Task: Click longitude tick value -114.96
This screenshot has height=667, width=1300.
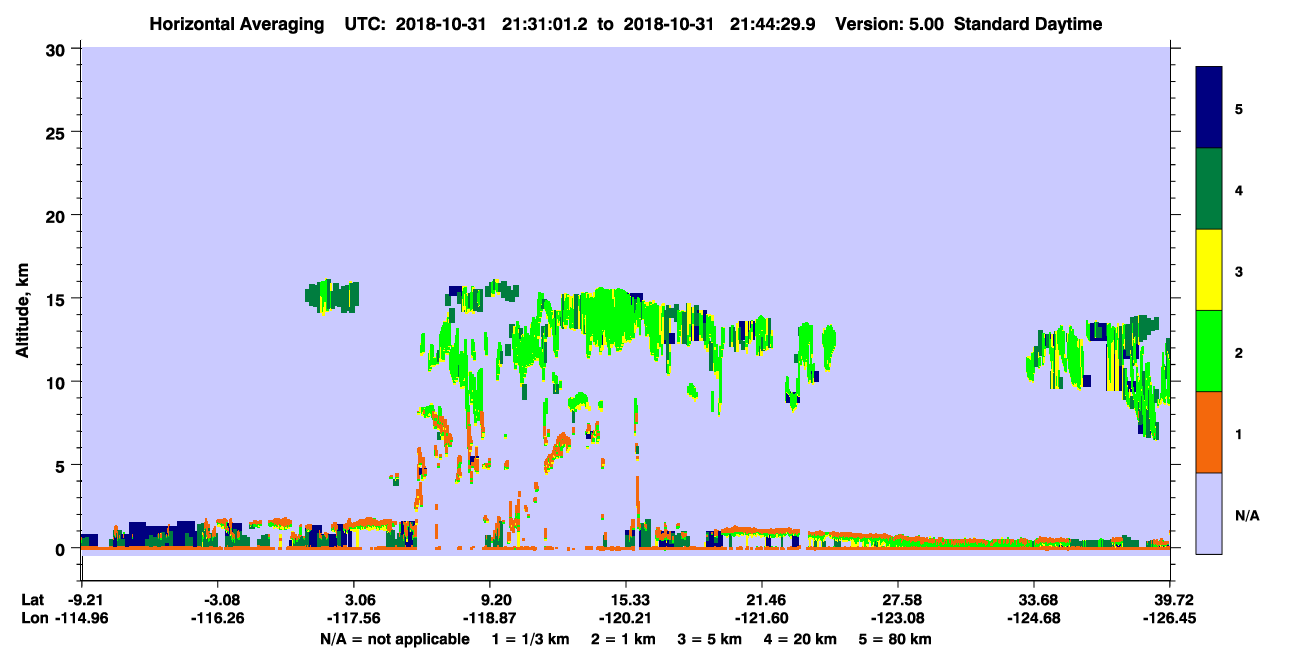Action: [81, 618]
